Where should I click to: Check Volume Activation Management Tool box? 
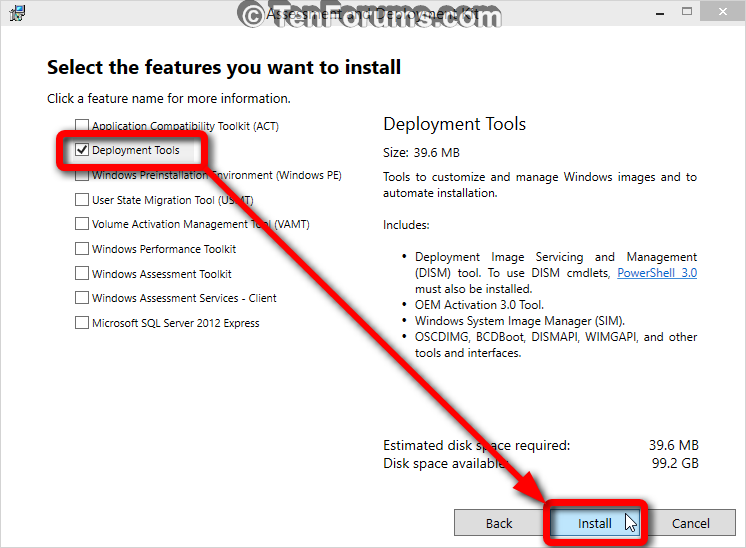[82, 224]
